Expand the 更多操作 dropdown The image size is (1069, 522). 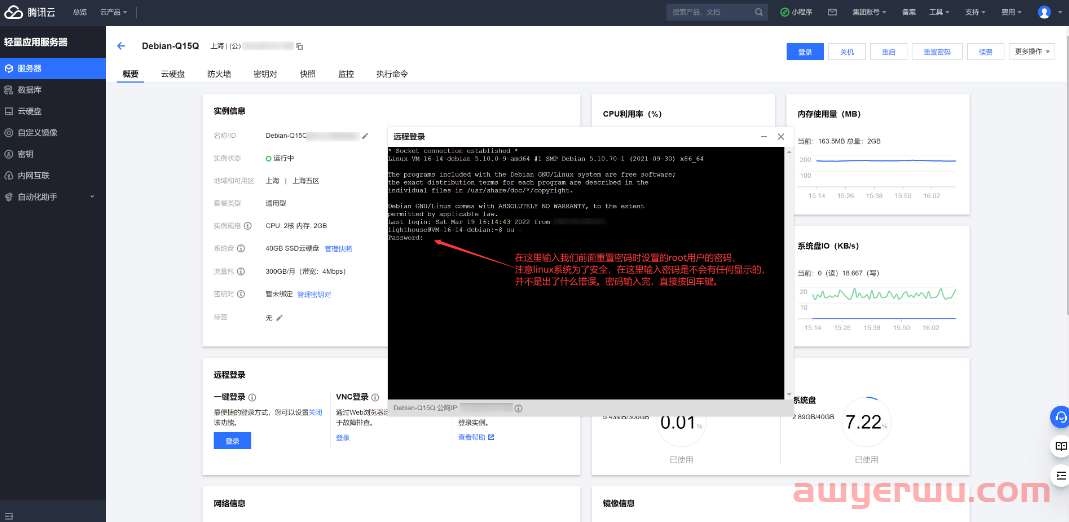(1032, 52)
